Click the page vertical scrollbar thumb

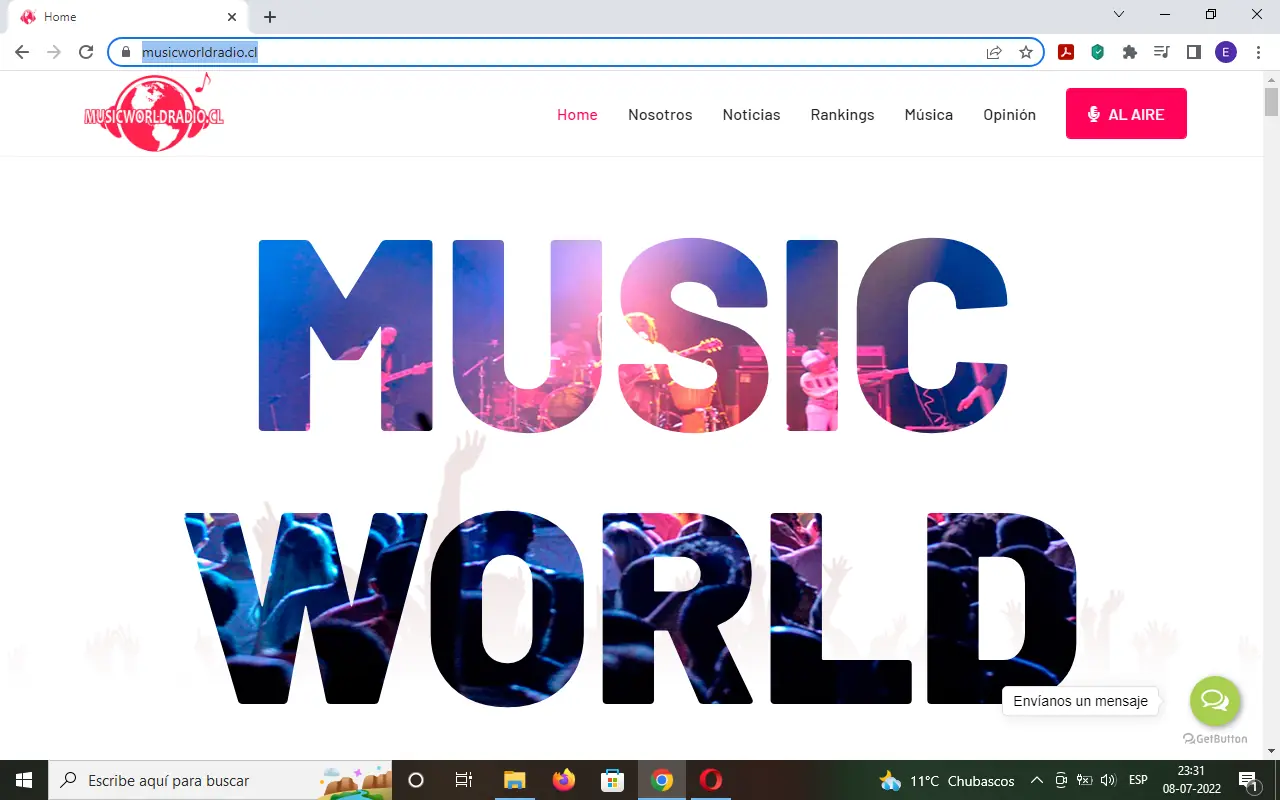click(1271, 102)
